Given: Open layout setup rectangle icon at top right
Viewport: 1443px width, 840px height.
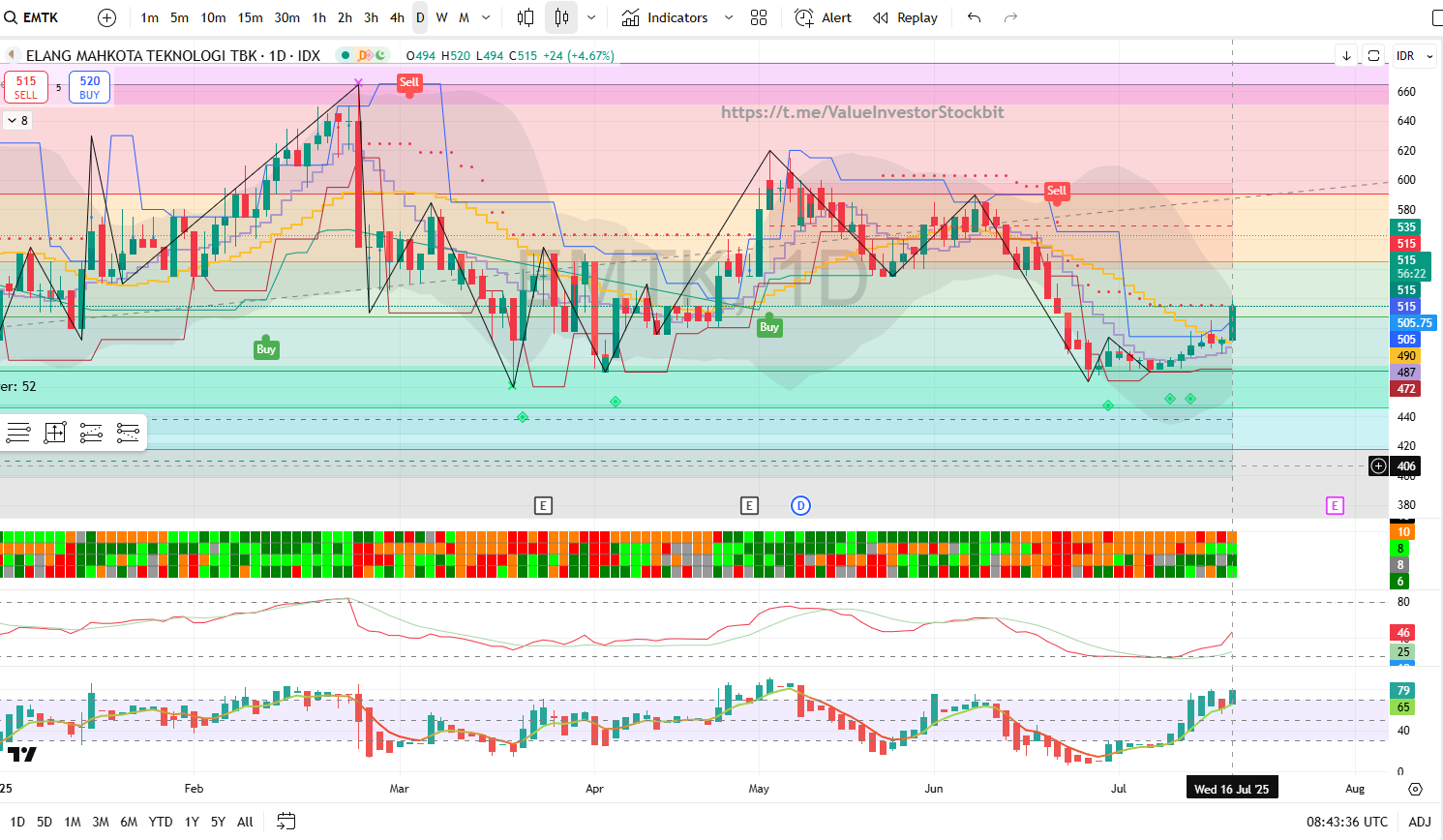Looking at the screenshot, I should 1438,17.
